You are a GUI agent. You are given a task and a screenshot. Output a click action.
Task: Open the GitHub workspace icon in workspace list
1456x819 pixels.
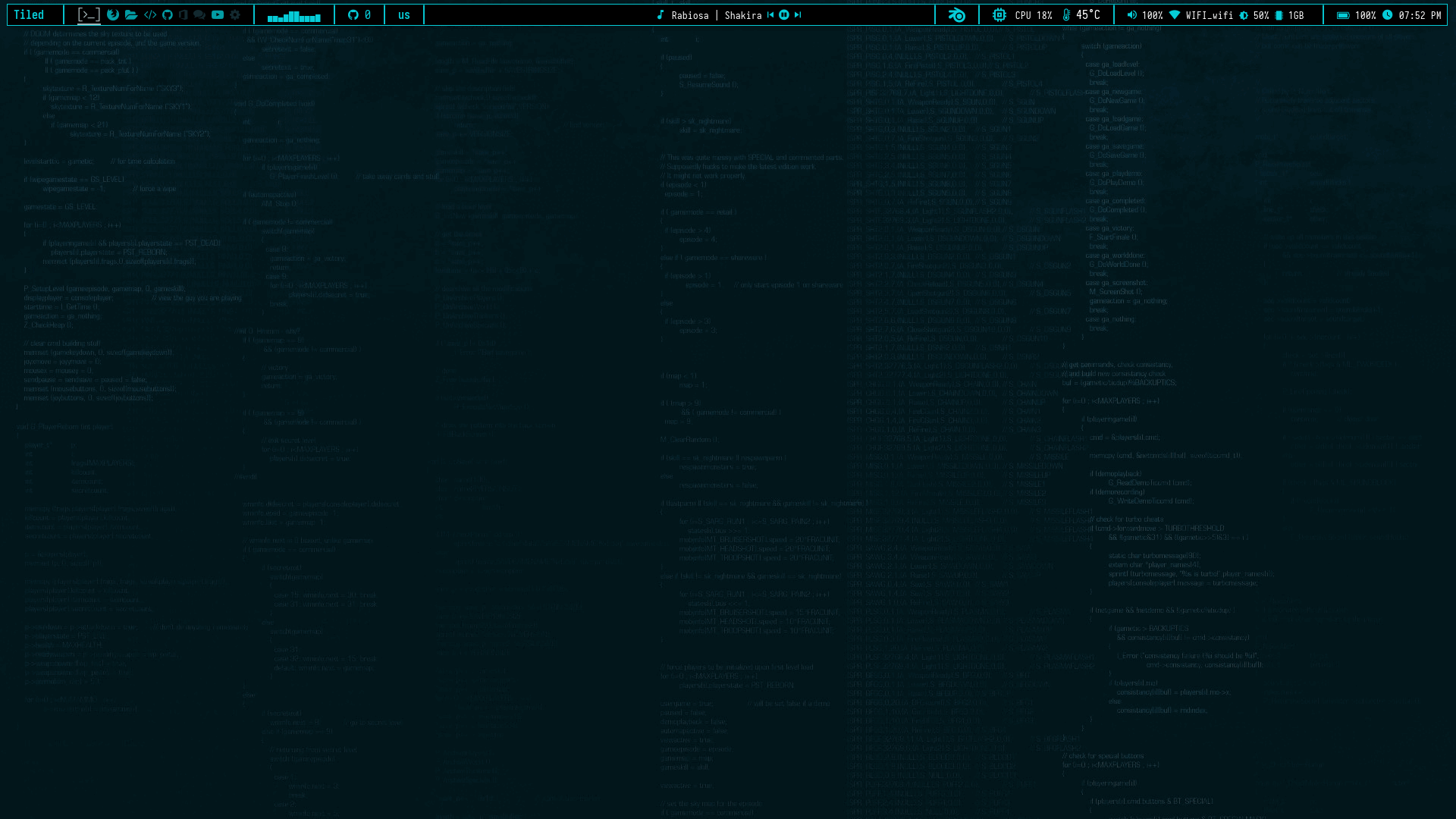click(168, 15)
